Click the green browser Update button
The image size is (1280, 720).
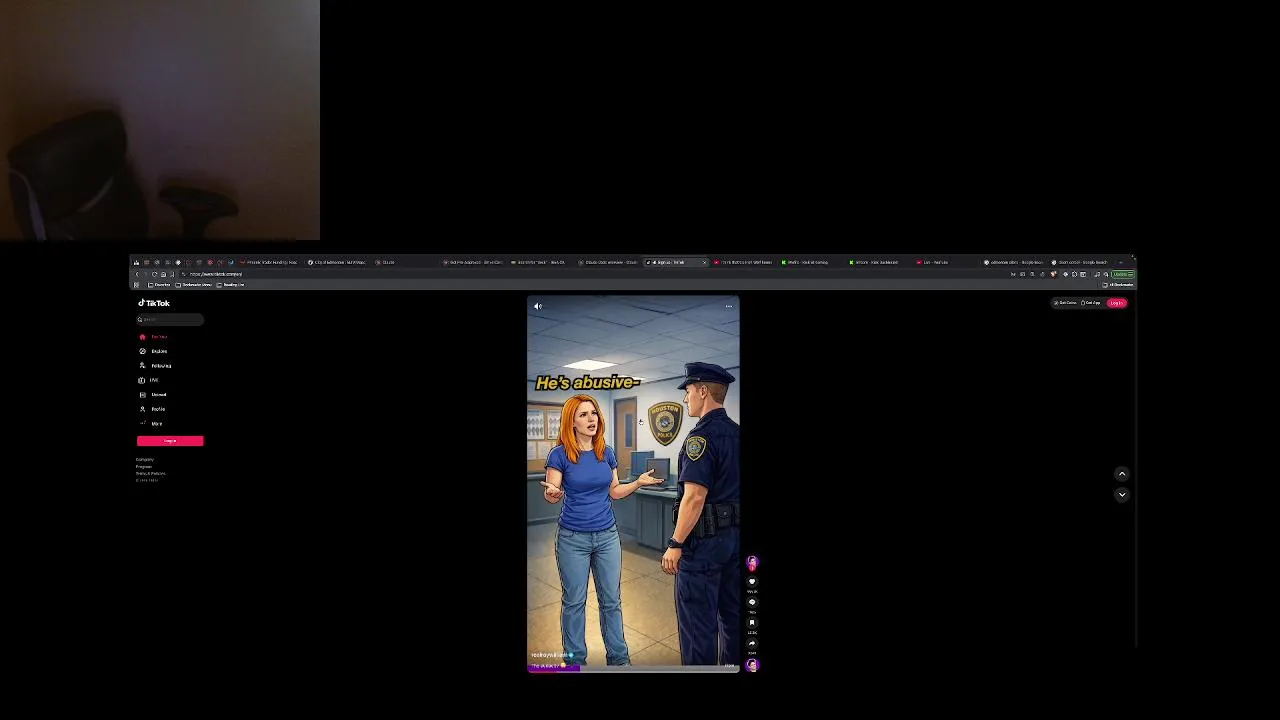[1123, 274]
